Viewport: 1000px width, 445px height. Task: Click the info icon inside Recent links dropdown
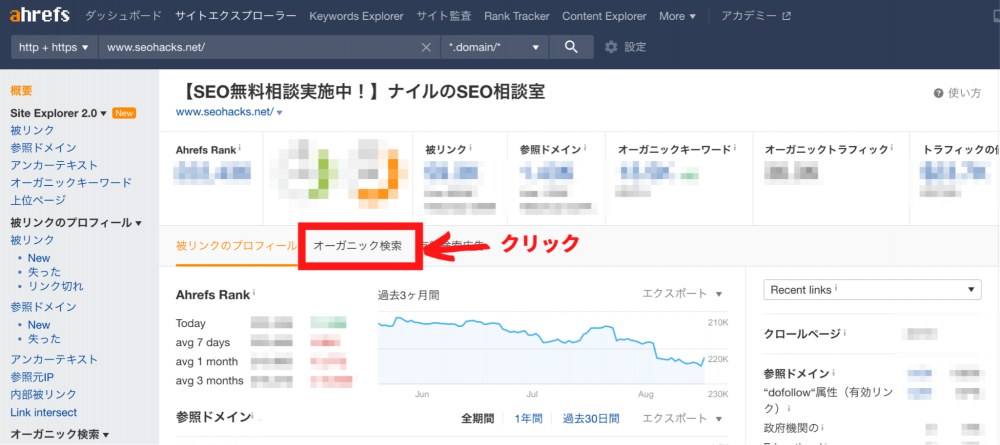pos(837,289)
